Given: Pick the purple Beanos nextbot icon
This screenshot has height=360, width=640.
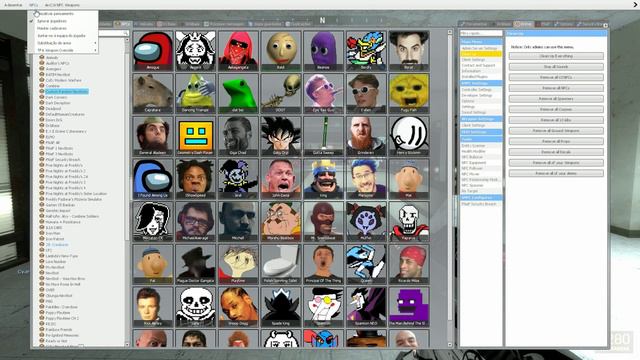Looking at the screenshot, I should [323, 51].
